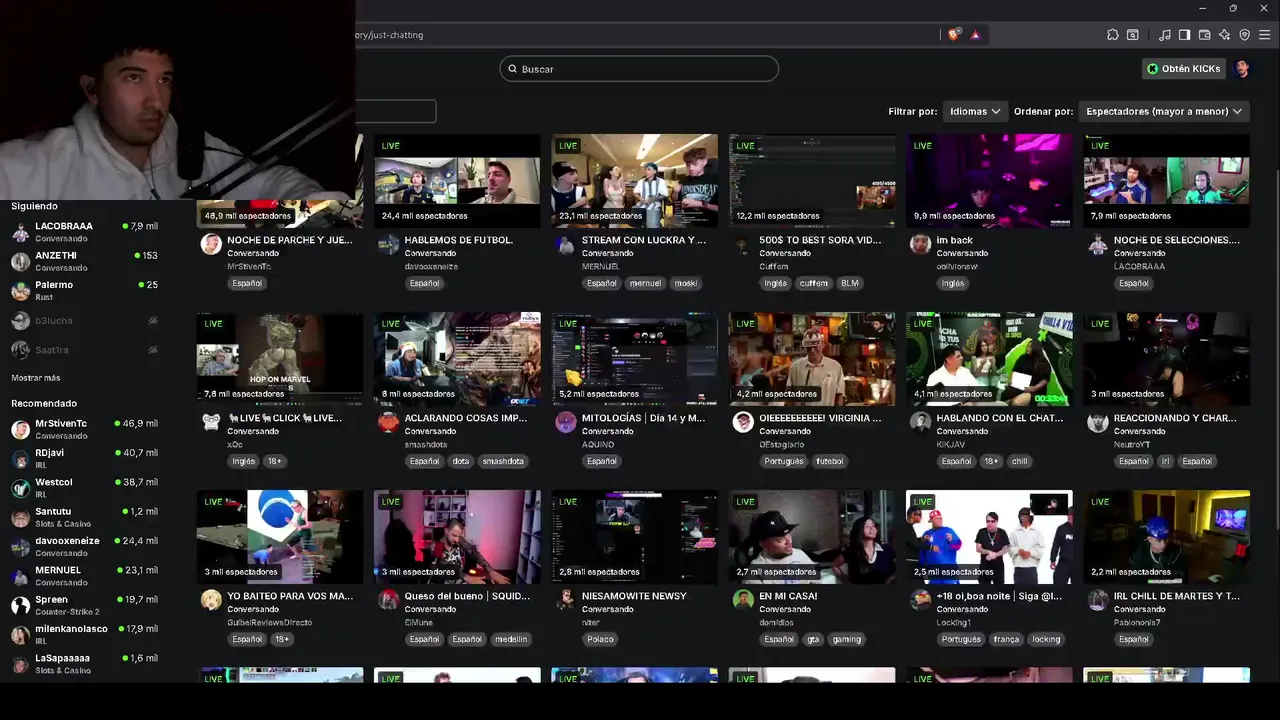
Task: Open the browser hamburger main menu
Action: pos(1264,35)
